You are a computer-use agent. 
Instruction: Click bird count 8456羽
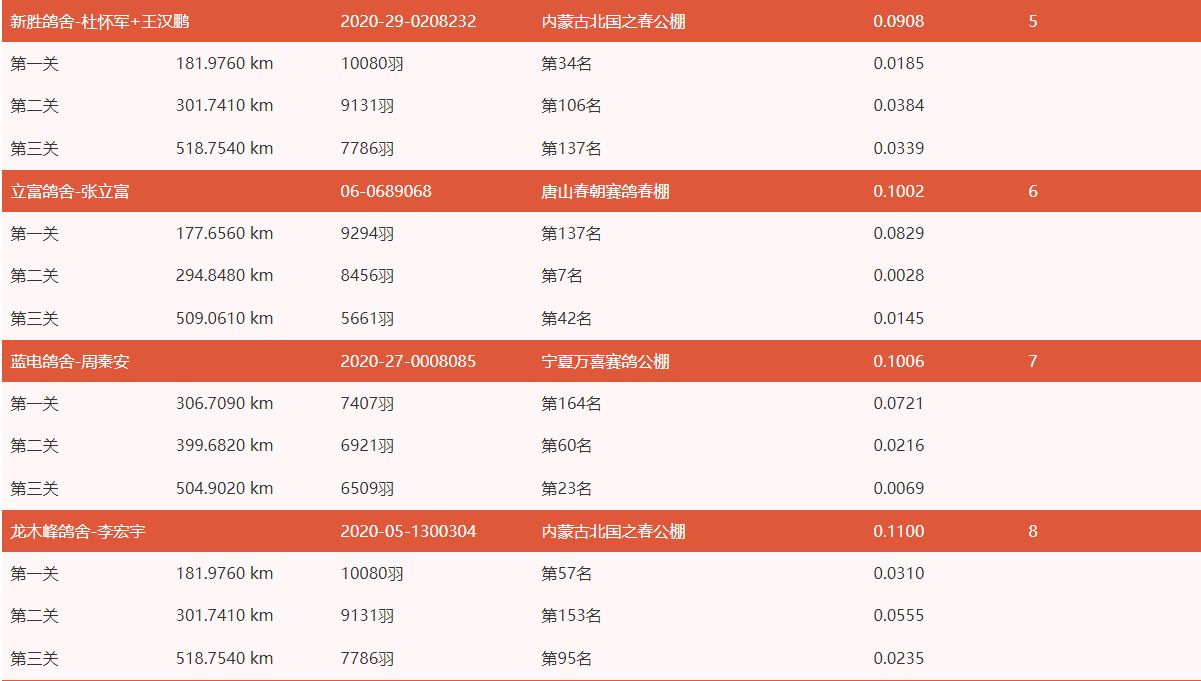click(x=367, y=276)
